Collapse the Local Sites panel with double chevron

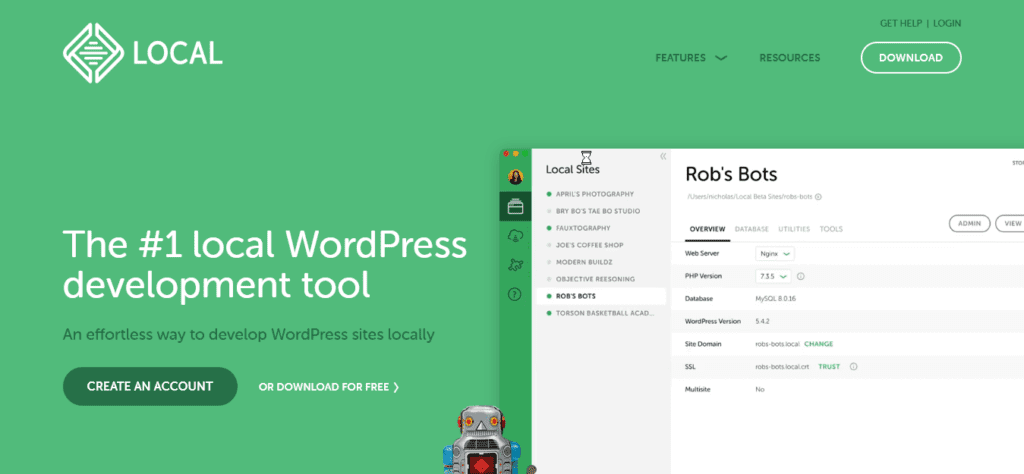[x=663, y=156]
